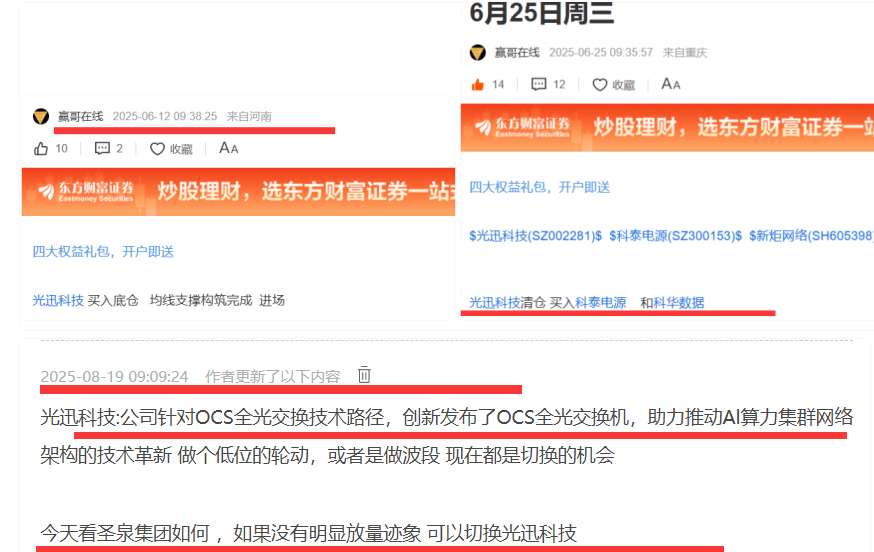This screenshot has width=874, height=552.
Task: Click the location text 来自河南
Action: (x=249, y=116)
